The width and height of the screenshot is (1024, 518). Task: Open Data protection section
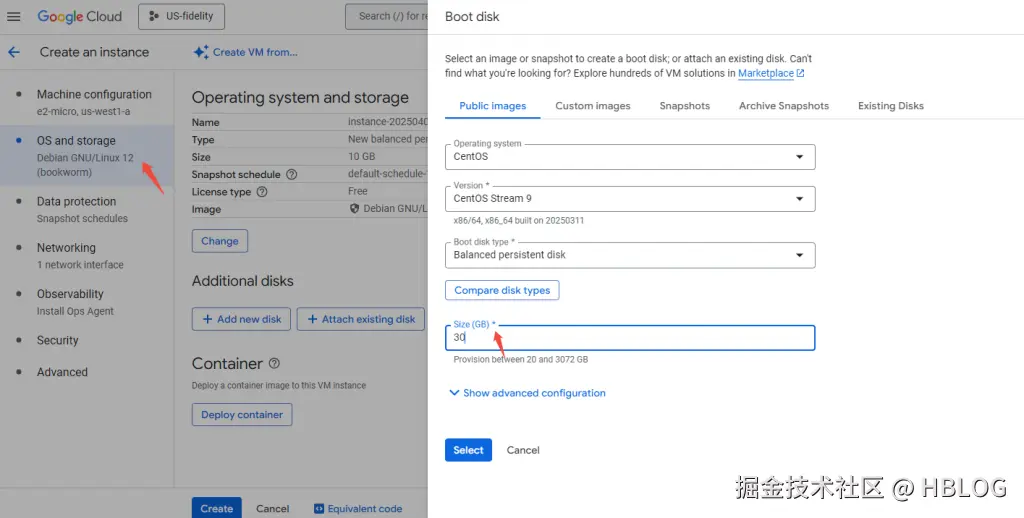(87, 210)
